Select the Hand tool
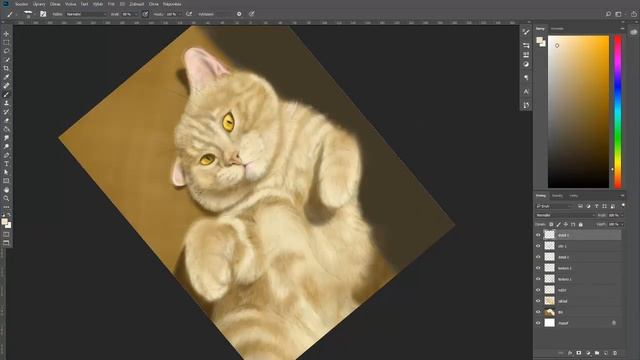 (6, 190)
